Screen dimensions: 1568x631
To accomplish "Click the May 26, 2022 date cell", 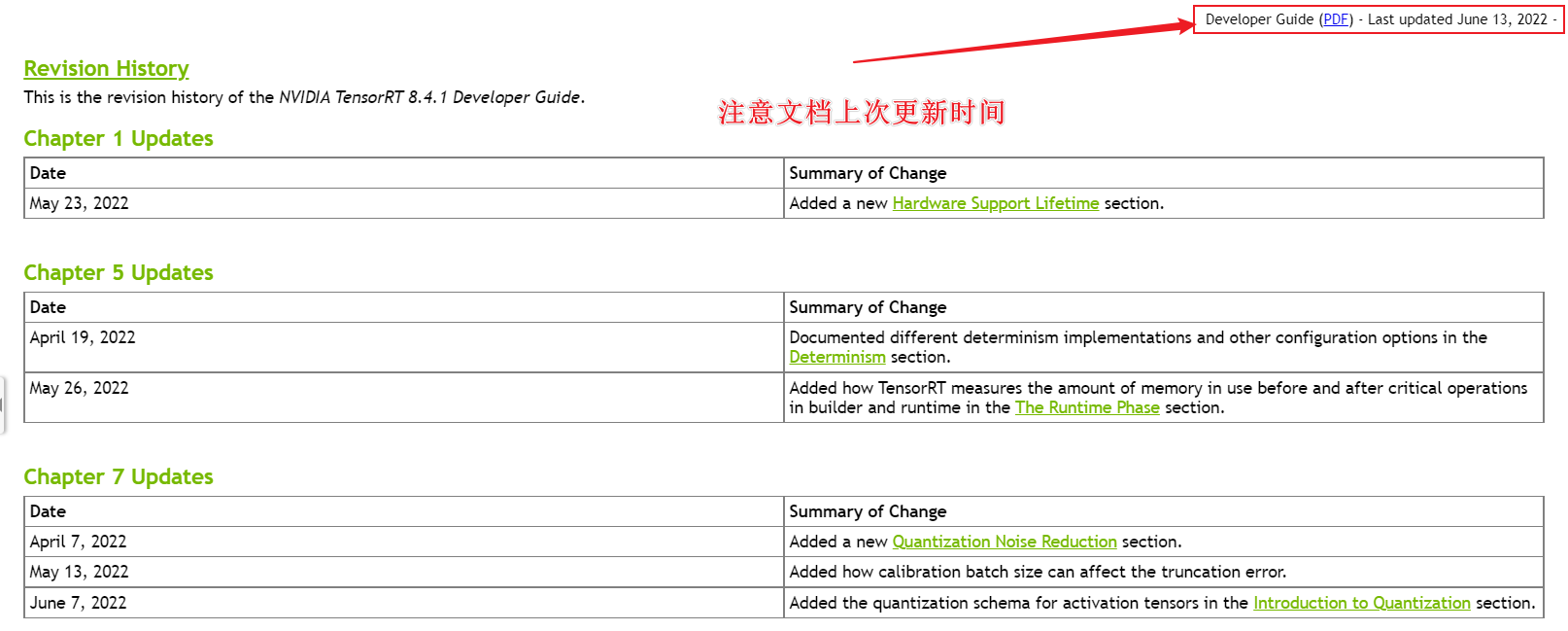I will (x=404, y=398).
